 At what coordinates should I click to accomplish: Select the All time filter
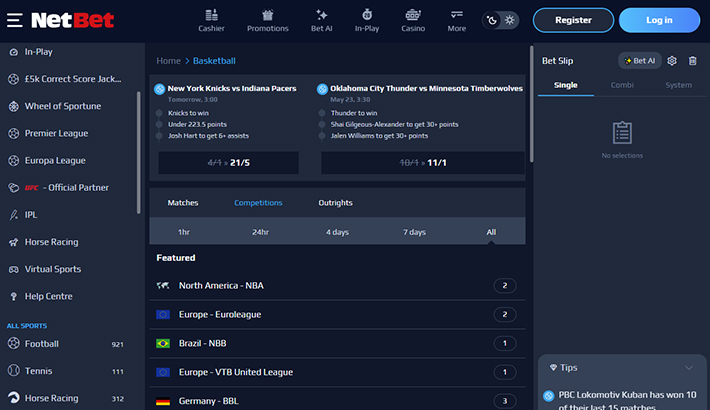click(x=491, y=232)
